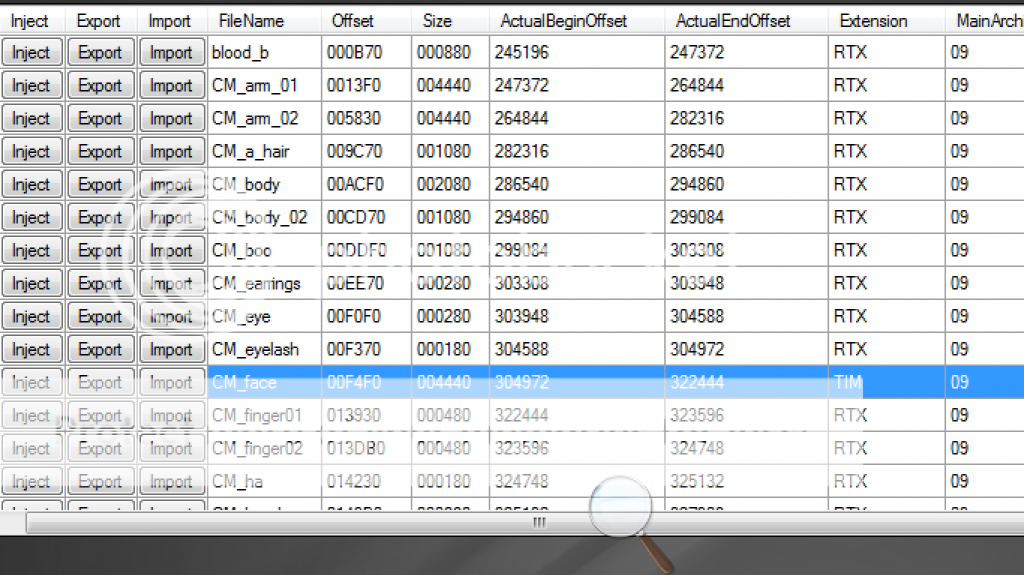The width and height of the screenshot is (1024, 575).
Task: Select the CM_arm_02 file name cell
Action: point(264,118)
